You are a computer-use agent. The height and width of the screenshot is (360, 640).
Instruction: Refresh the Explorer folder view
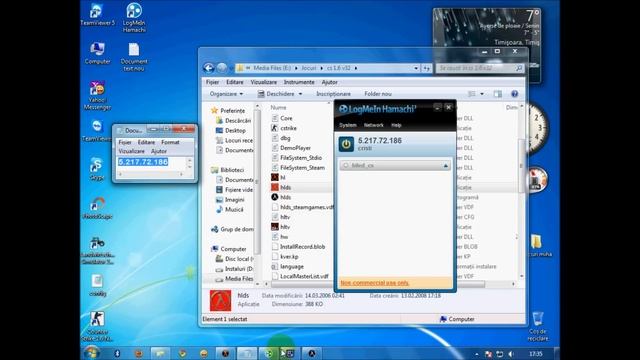tap(427, 68)
